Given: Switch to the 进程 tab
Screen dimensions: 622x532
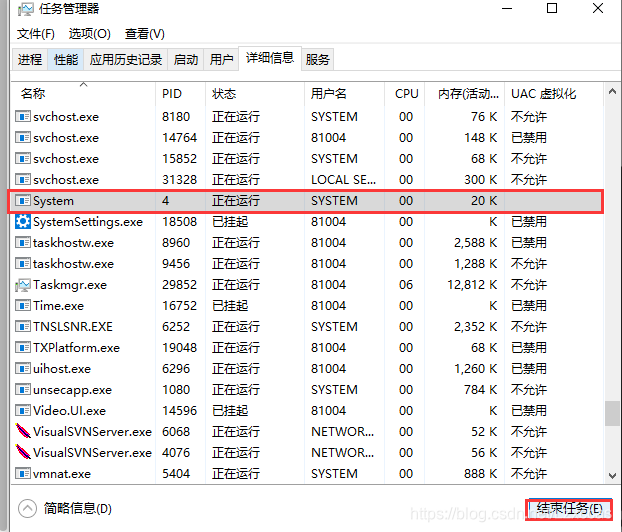Looking at the screenshot, I should point(30,60).
